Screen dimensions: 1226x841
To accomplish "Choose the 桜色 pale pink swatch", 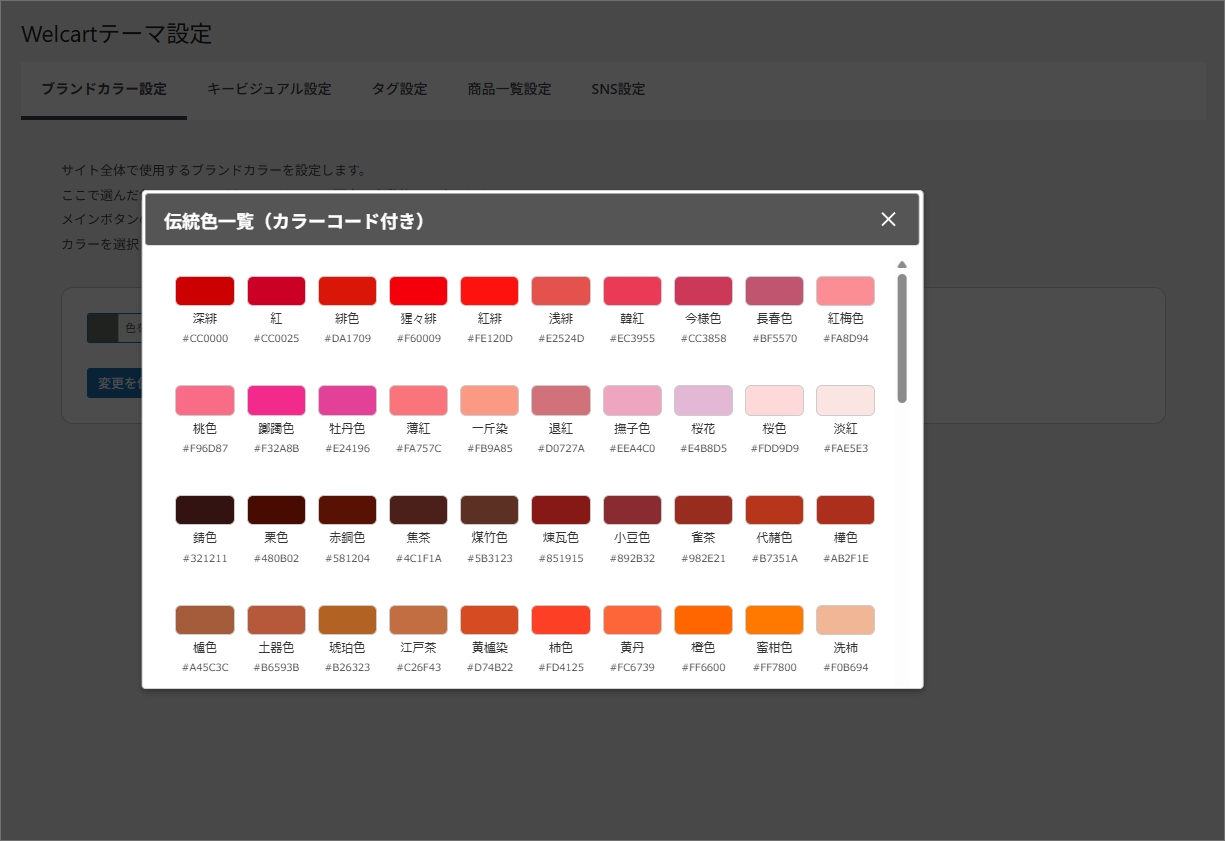I will click(774, 400).
